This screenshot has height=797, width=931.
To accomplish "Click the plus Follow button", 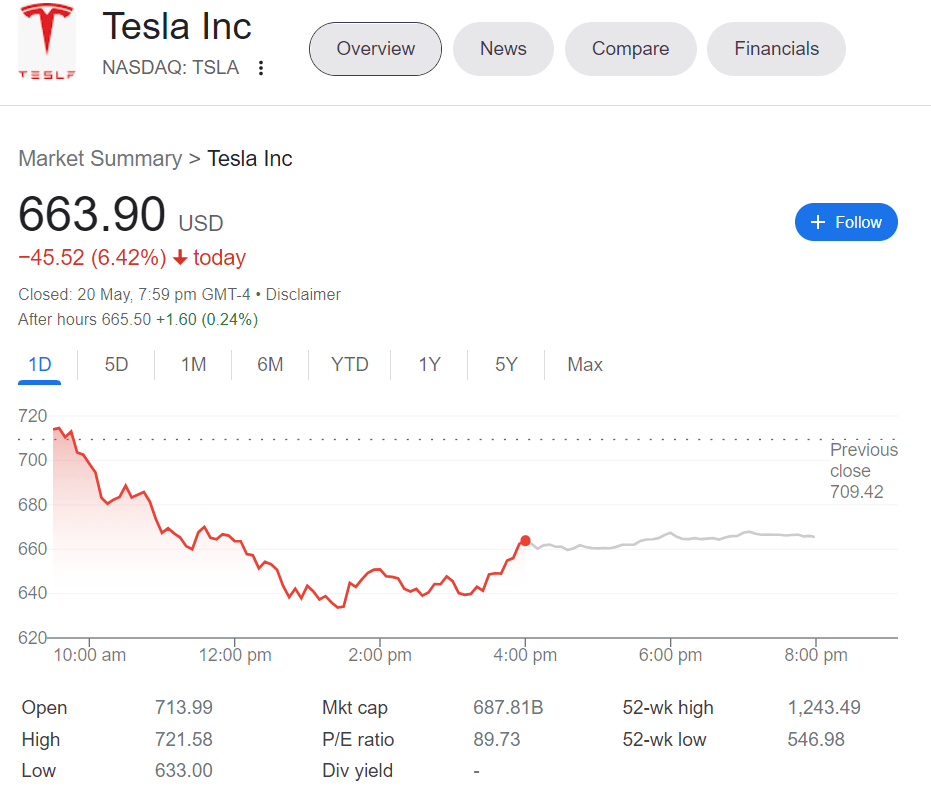I will tap(846, 222).
